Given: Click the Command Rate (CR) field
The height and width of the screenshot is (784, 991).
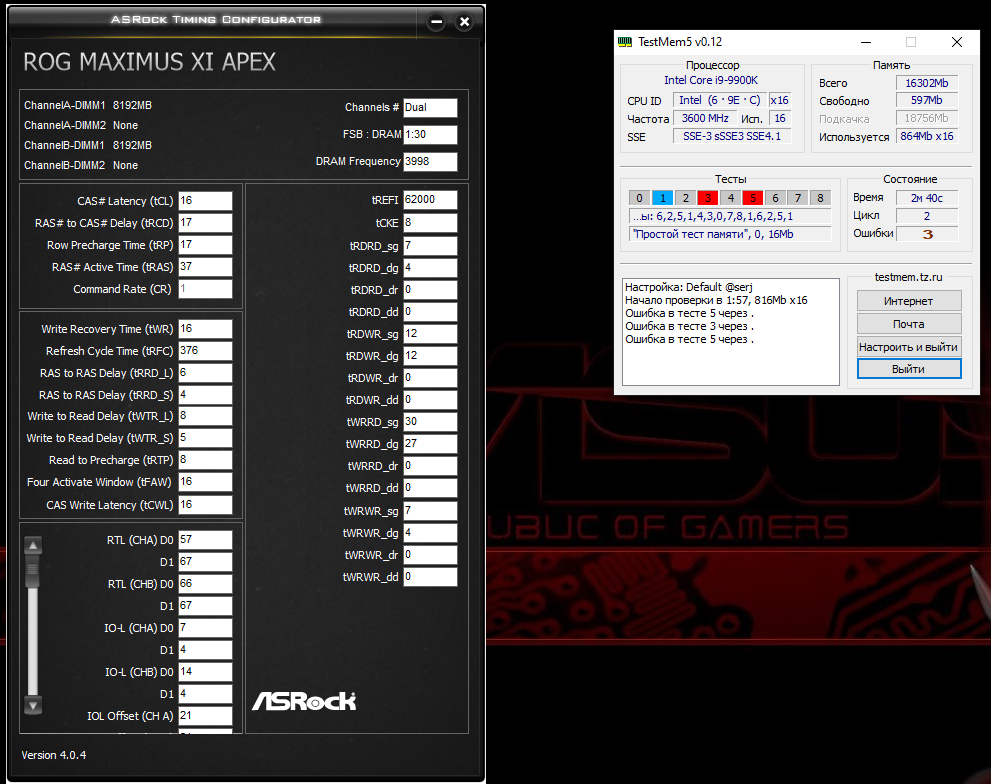Looking at the screenshot, I should 205,289.
